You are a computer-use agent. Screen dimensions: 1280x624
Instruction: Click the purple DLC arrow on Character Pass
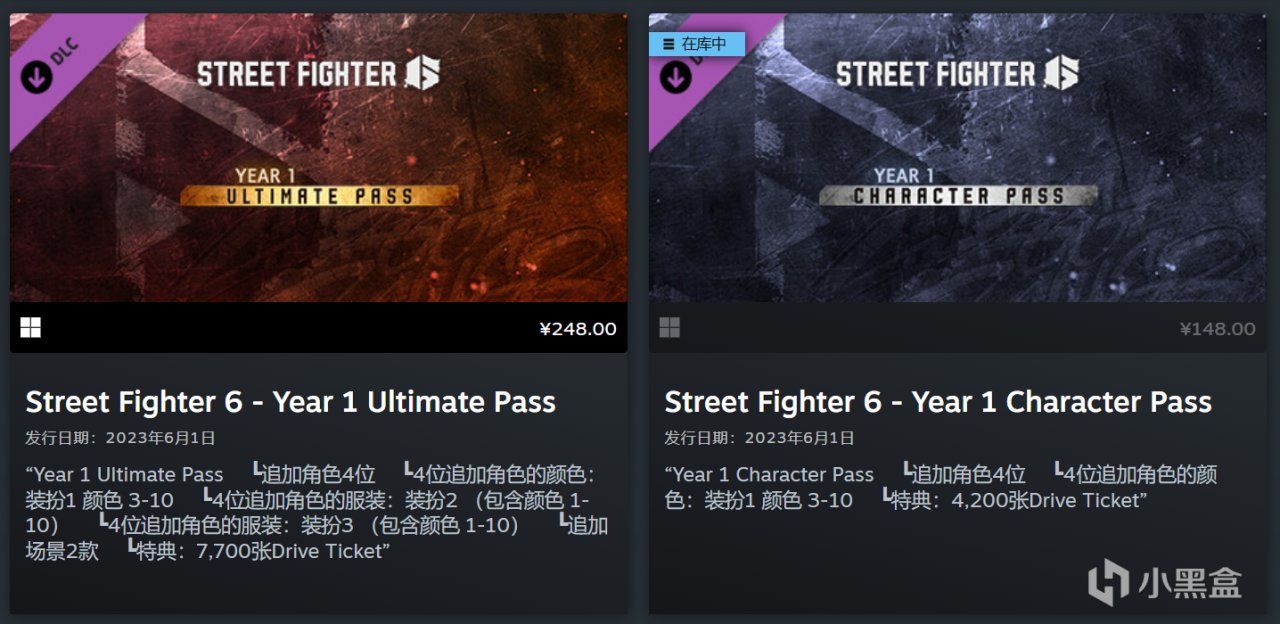(x=675, y=76)
